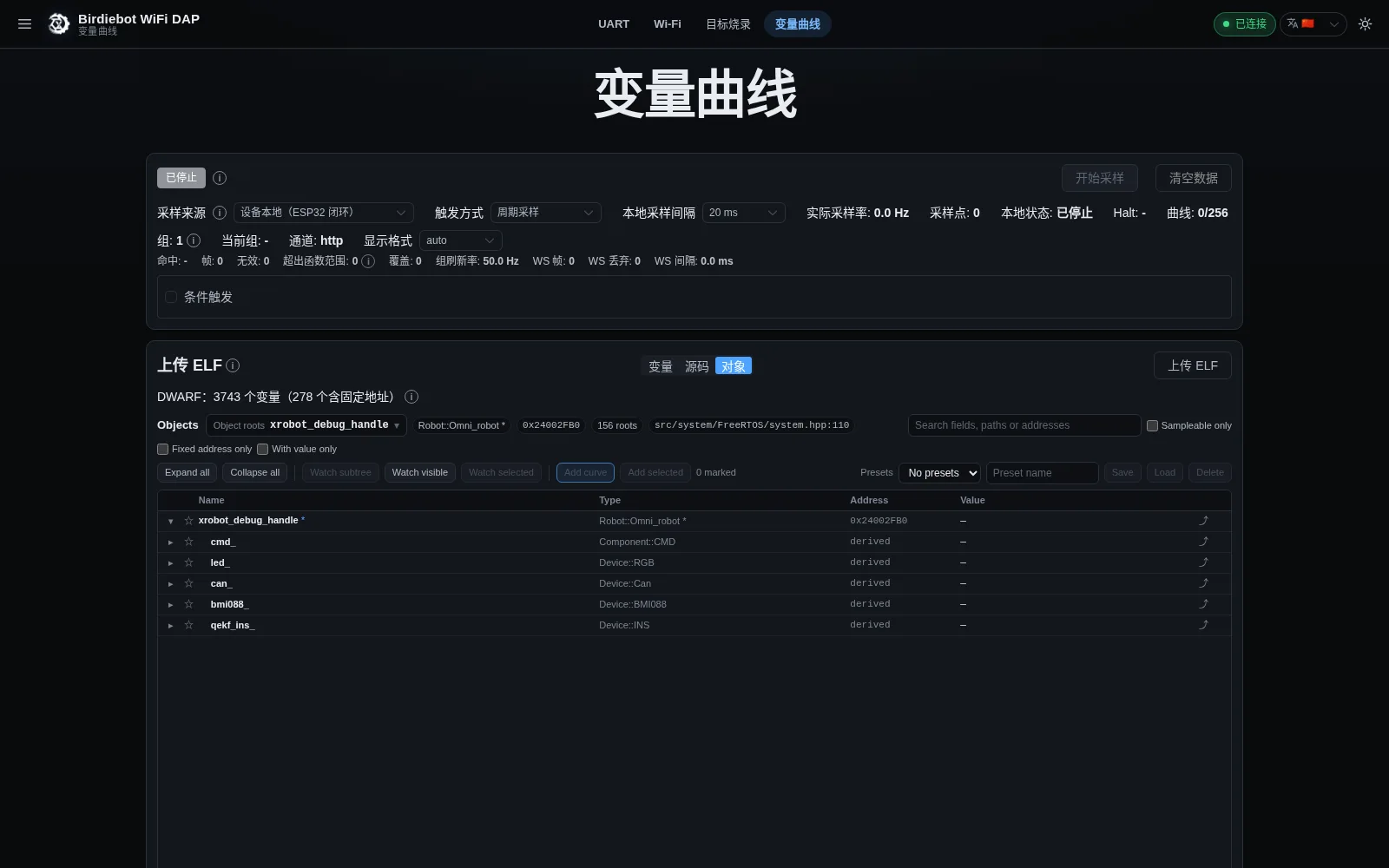The image size is (1389, 868).
Task: Star the can_ row
Action: [x=188, y=583]
